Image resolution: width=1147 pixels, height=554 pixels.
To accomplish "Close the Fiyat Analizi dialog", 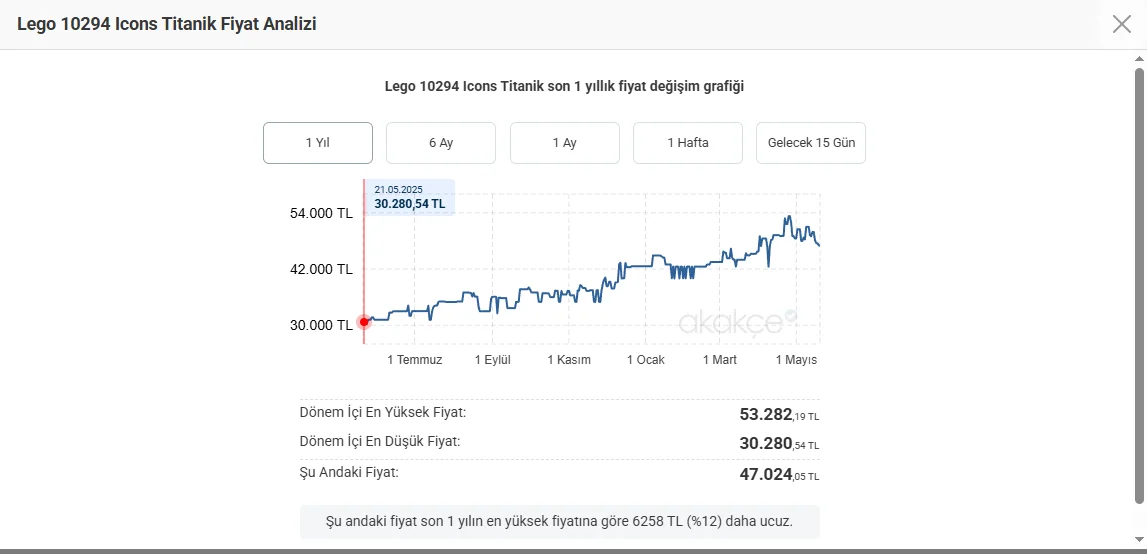I will tap(1121, 24).
